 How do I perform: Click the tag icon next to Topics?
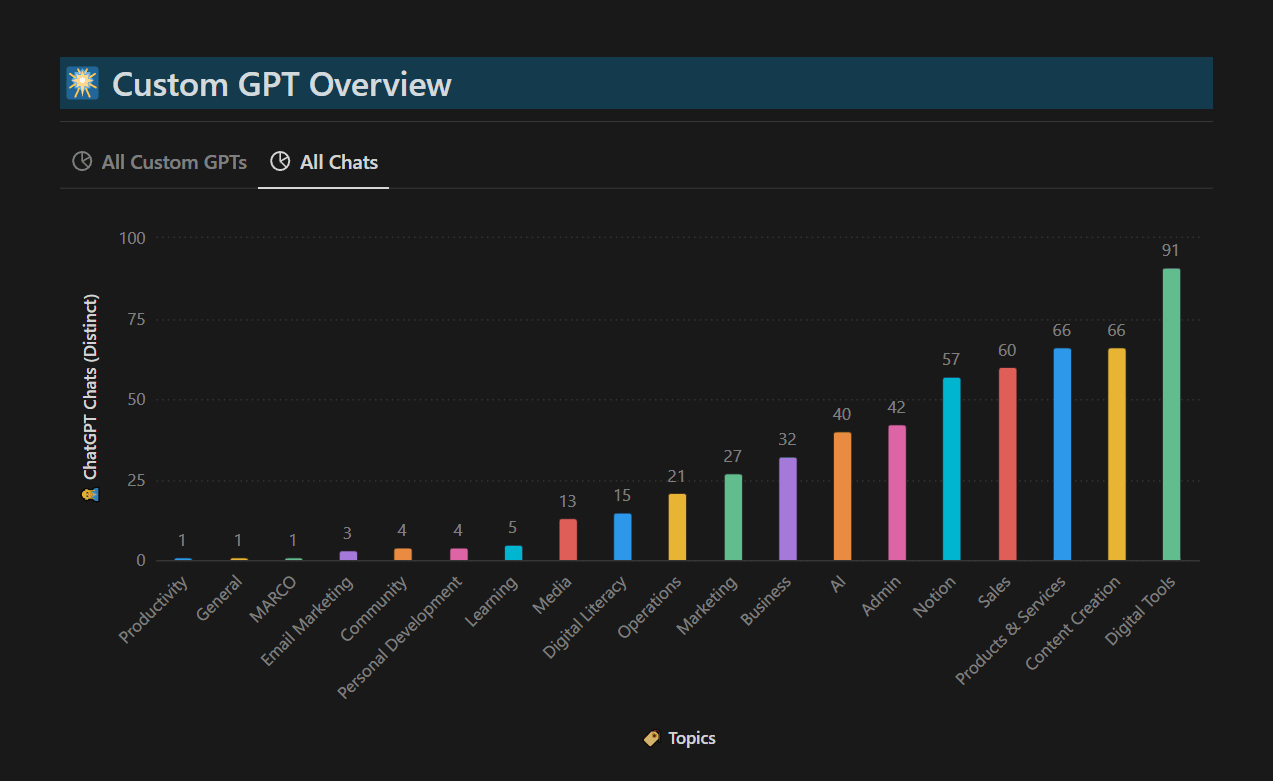(x=651, y=739)
